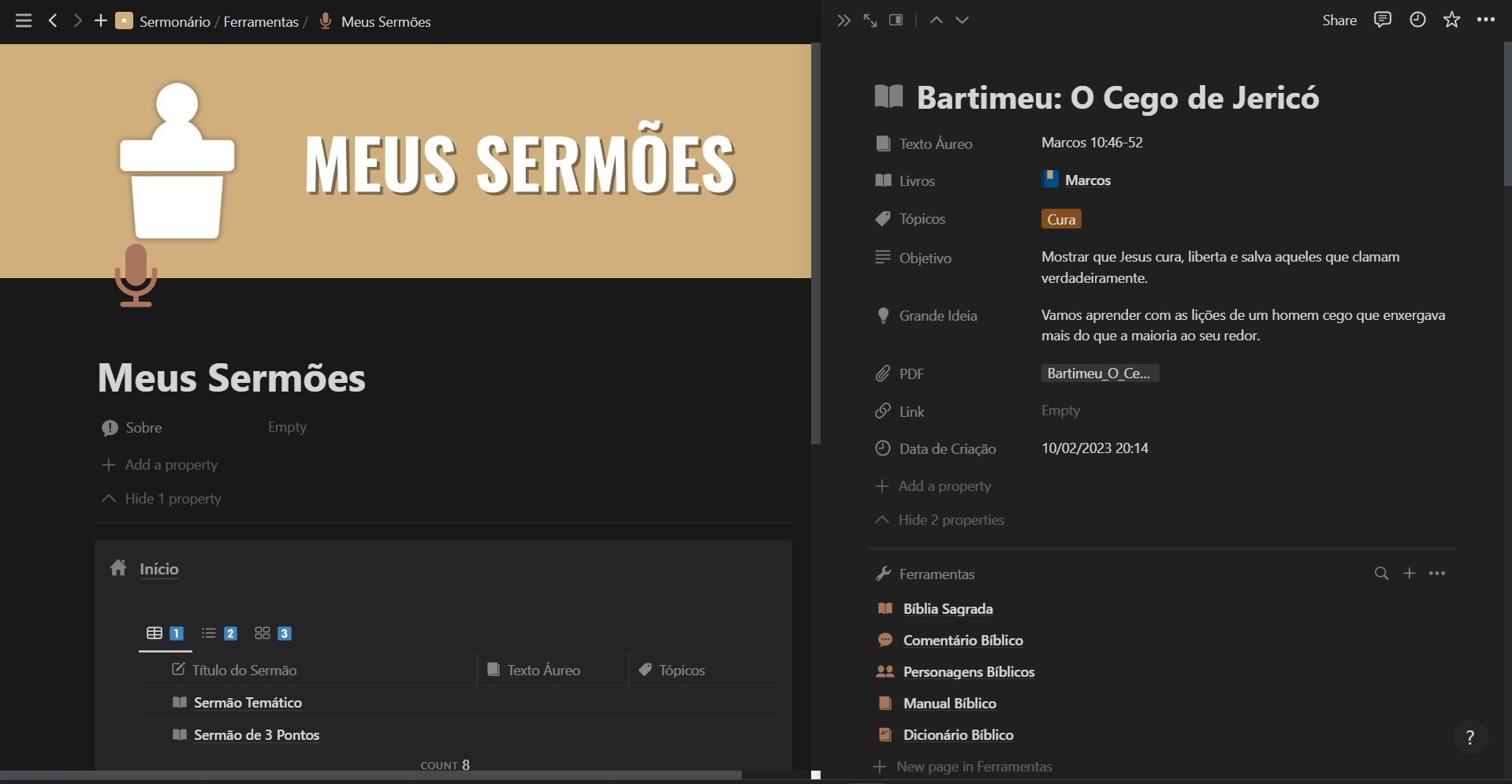Go to previous page up arrow
This screenshot has height=784, width=1512.
click(x=936, y=20)
